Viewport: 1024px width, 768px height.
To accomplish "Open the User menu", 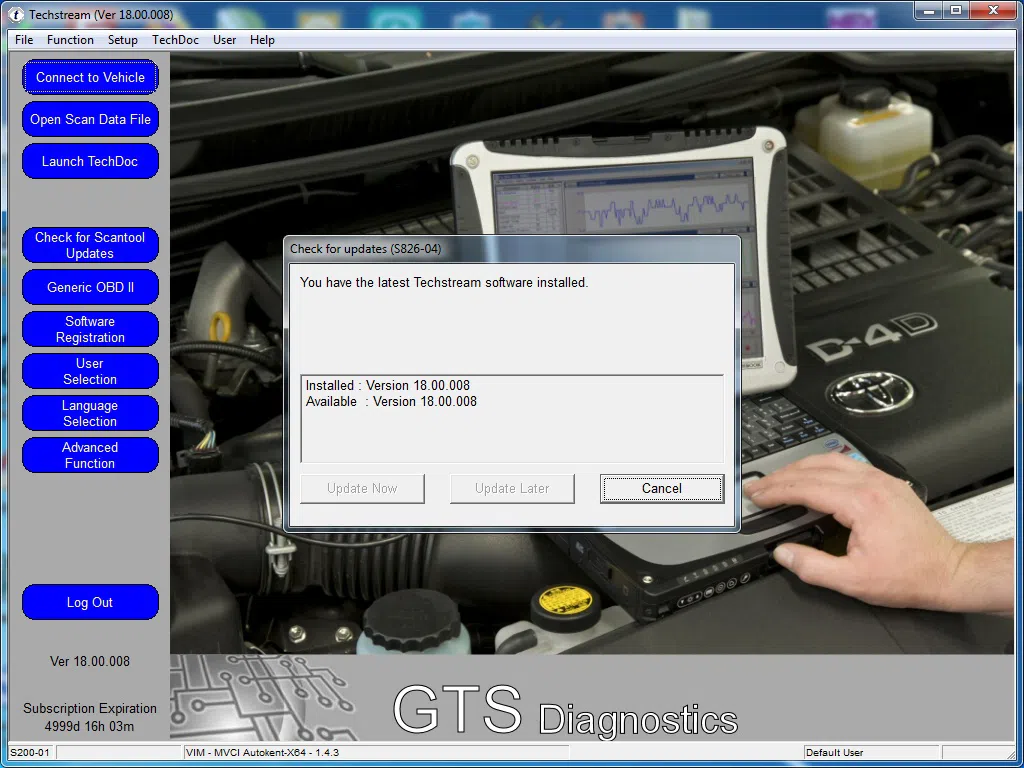I will point(225,40).
